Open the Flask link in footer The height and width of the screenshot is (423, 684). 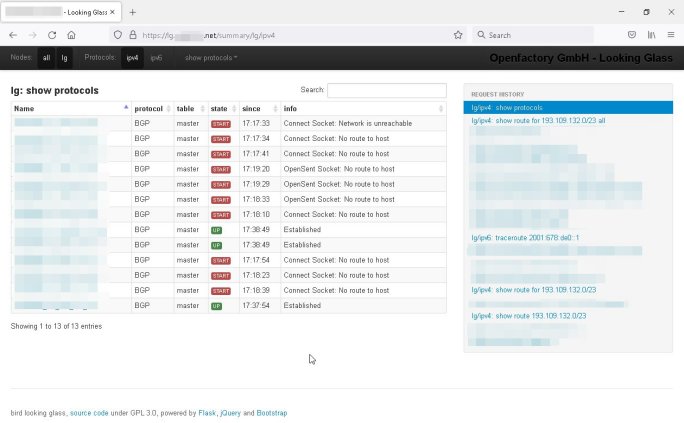coord(207,413)
